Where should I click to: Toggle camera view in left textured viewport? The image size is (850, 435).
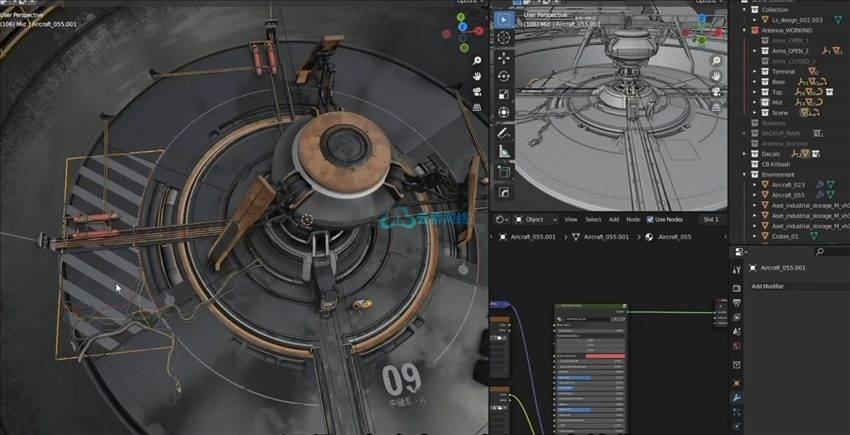(477, 92)
